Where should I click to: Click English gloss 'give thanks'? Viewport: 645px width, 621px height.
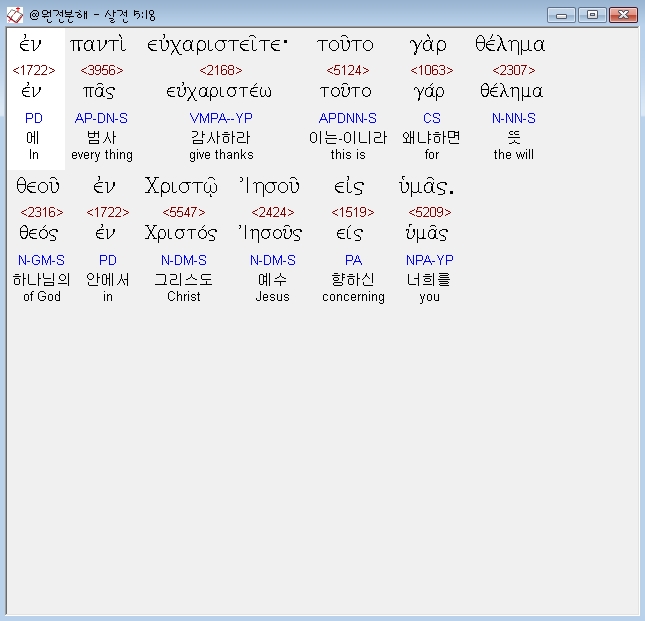[x=221, y=155]
